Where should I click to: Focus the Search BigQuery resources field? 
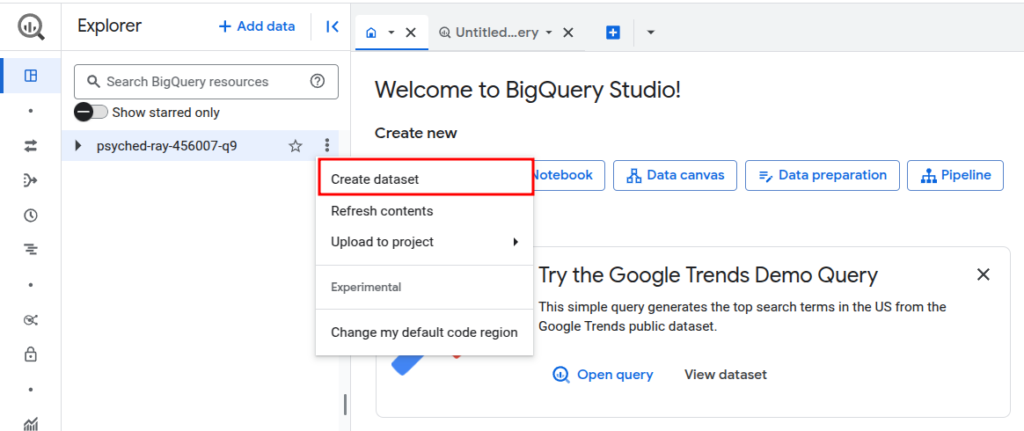coord(206,82)
